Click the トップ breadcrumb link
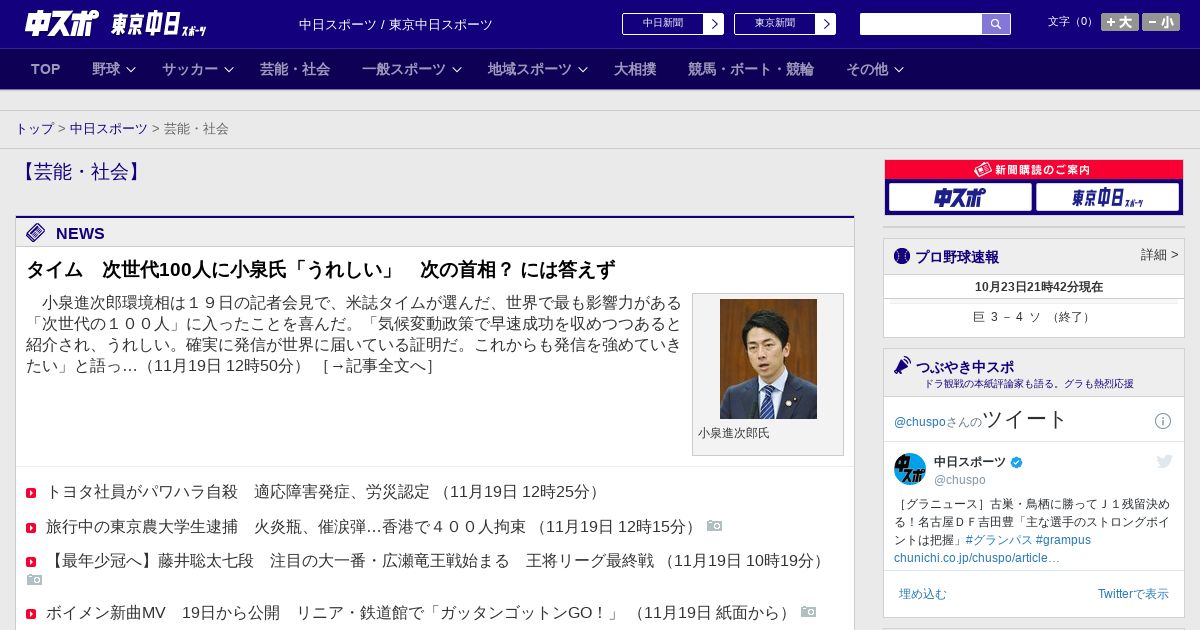 (35, 129)
